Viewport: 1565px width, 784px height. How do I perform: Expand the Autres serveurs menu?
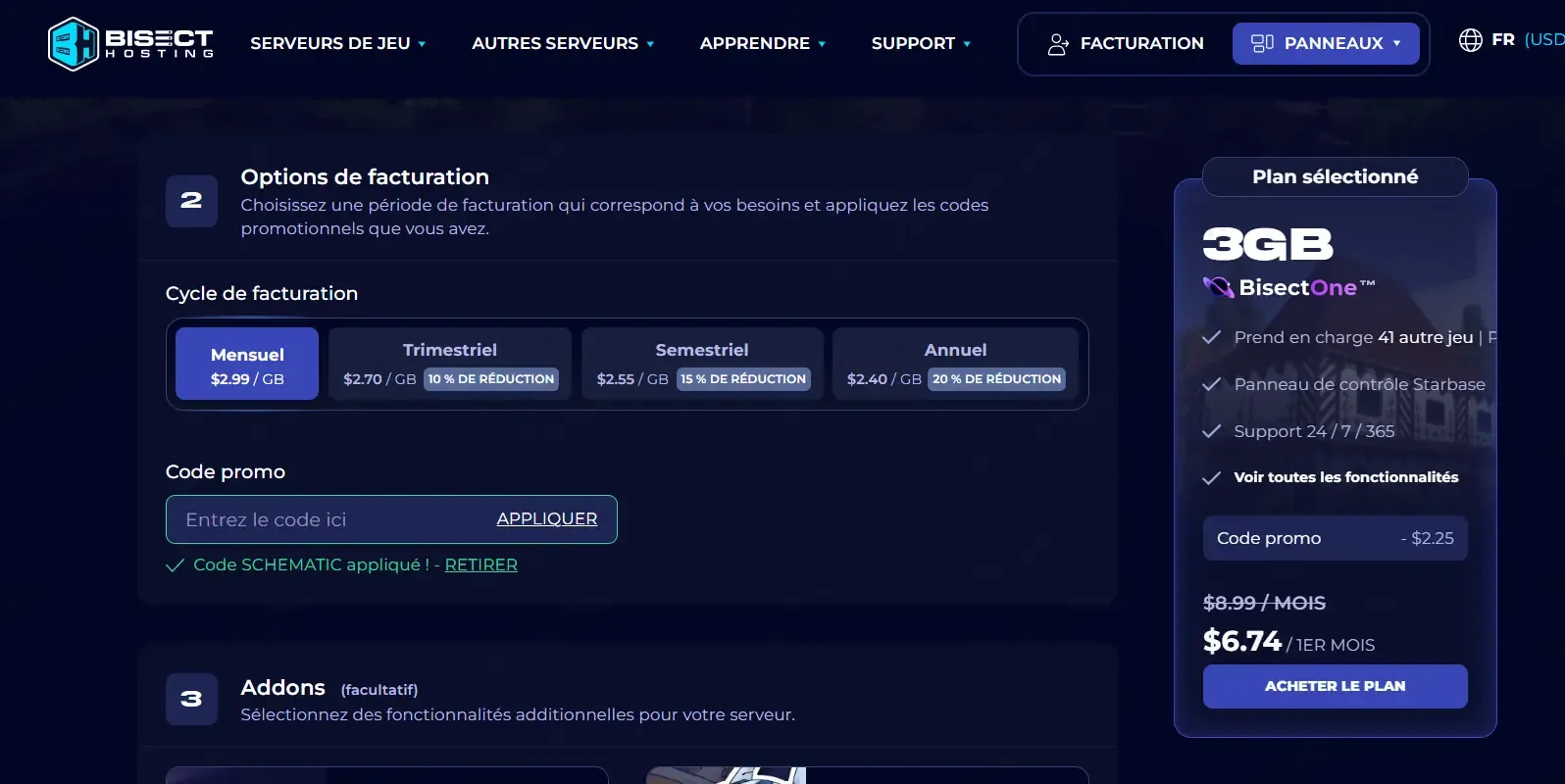tap(563, 43)
